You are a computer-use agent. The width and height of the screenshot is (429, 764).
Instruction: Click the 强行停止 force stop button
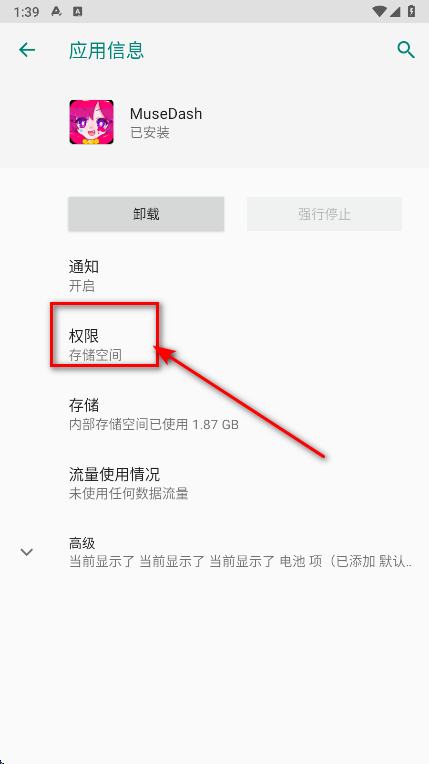[324, 214]
